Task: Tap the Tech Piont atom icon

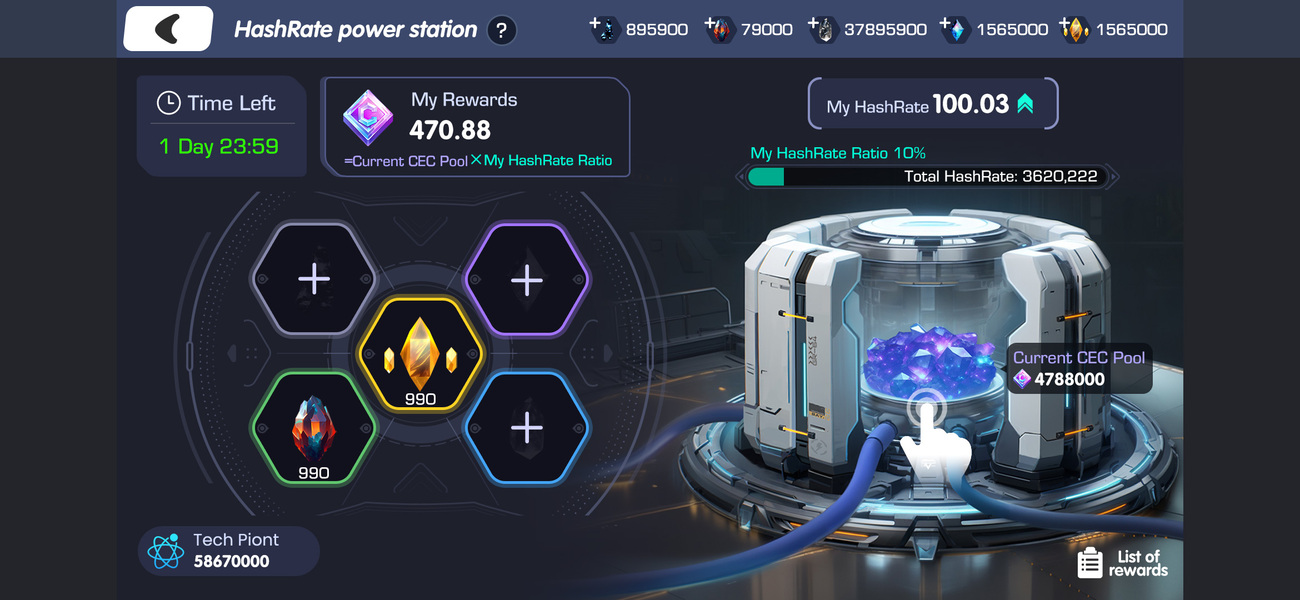Action: point(165,550)
